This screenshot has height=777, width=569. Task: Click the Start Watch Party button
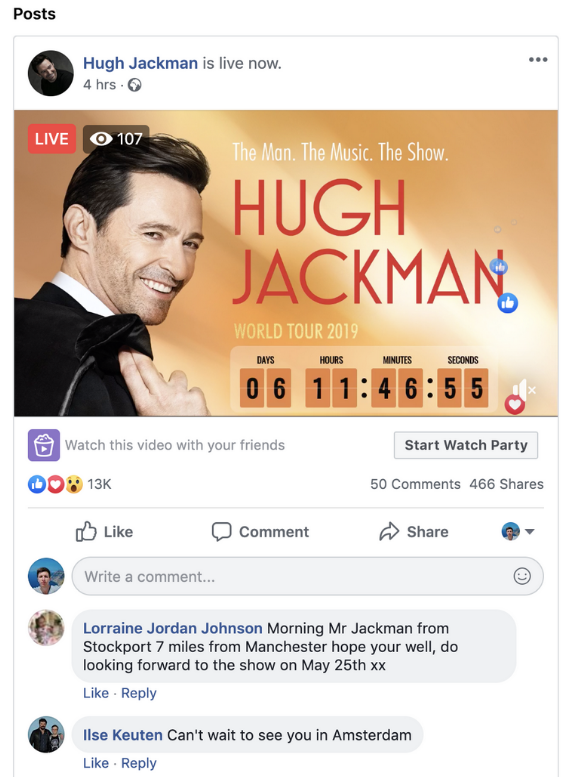[466, 445]
